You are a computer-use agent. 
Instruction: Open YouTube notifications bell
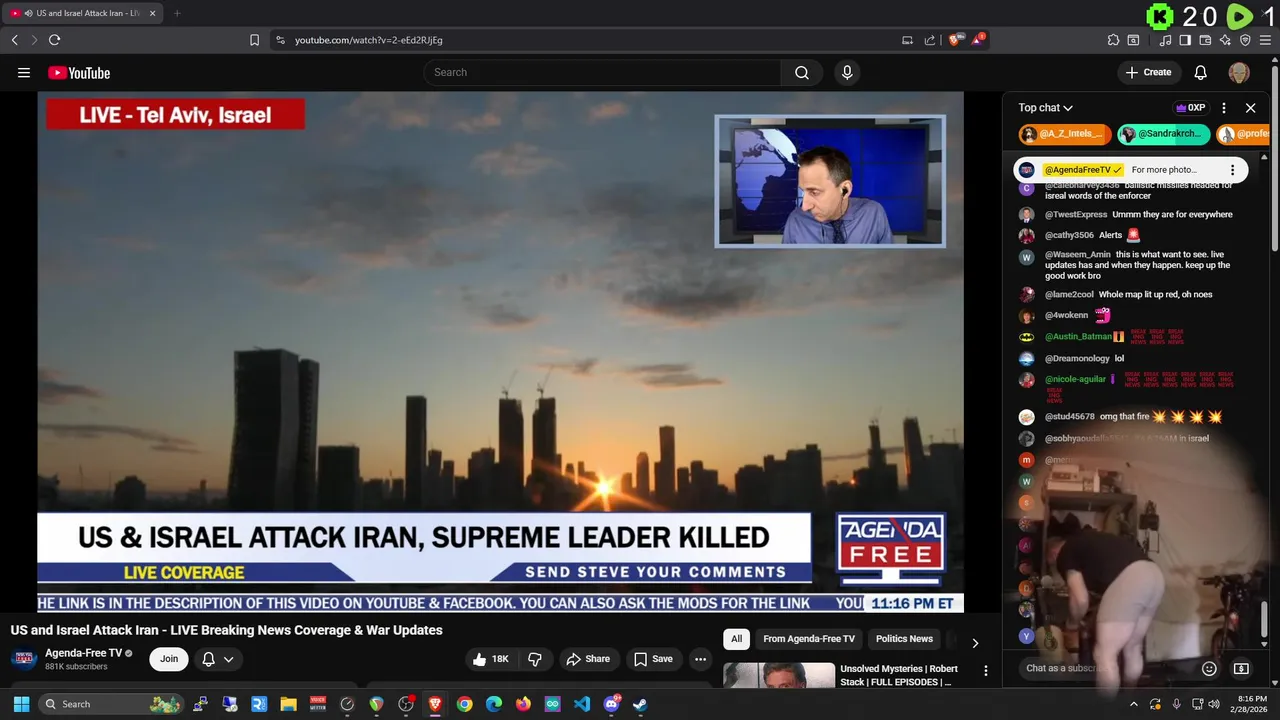[x=1200, y=72]
